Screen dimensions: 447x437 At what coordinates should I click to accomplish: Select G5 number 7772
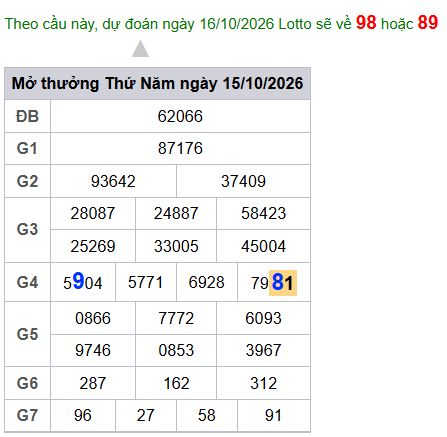(176, 318)
